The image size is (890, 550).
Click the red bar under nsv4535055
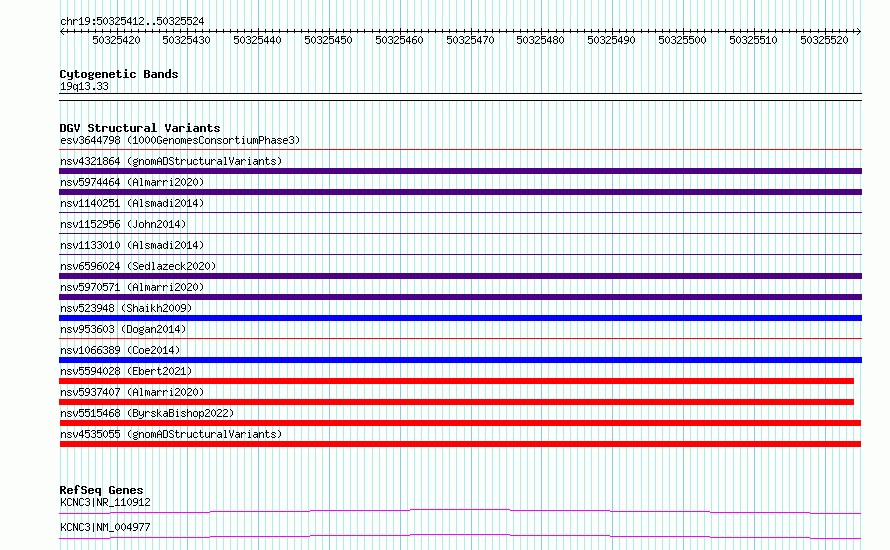[460, 444]
